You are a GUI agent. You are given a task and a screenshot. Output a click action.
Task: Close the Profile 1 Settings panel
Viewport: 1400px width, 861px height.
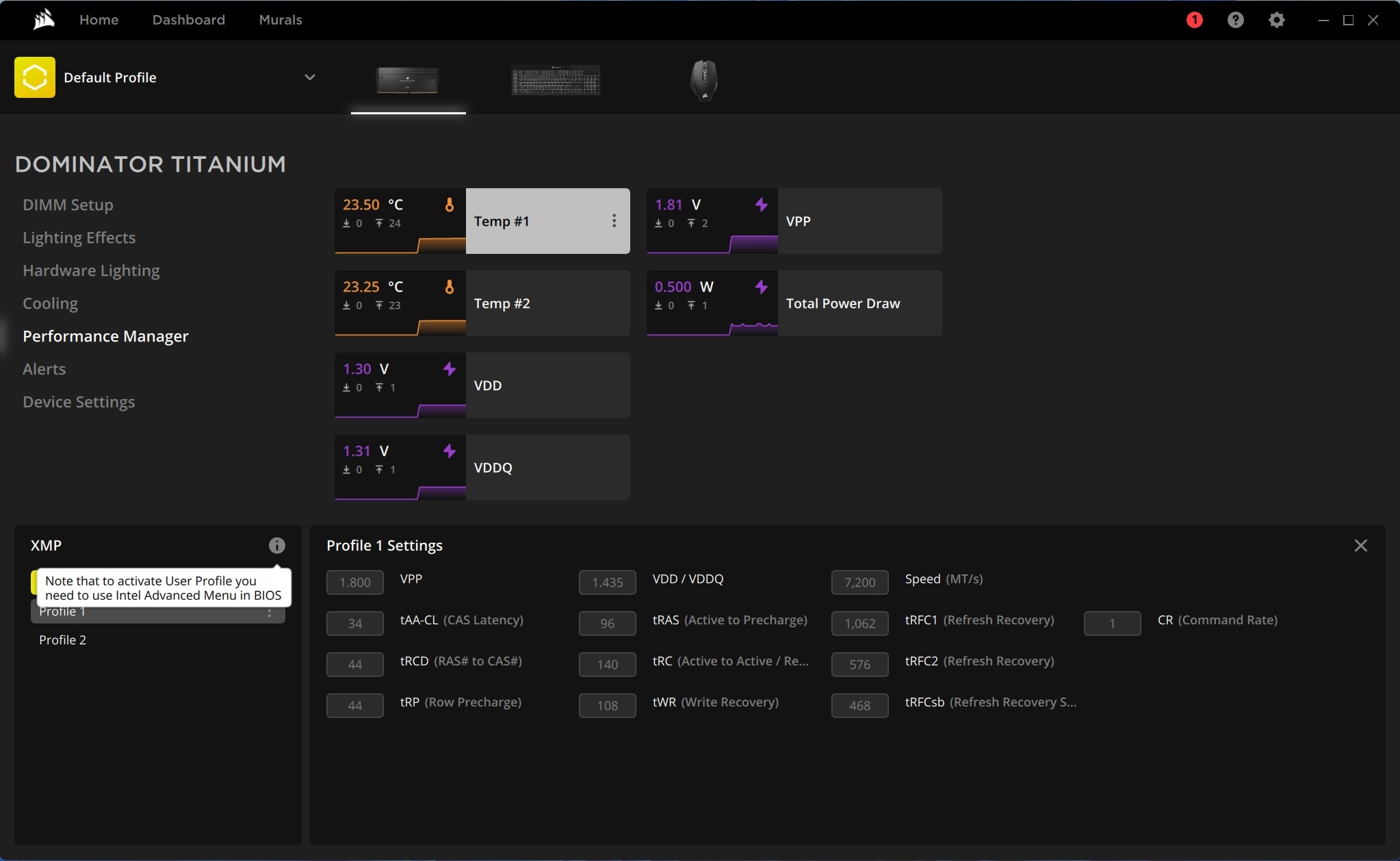pyautogui.click(x=1361, y=545)
